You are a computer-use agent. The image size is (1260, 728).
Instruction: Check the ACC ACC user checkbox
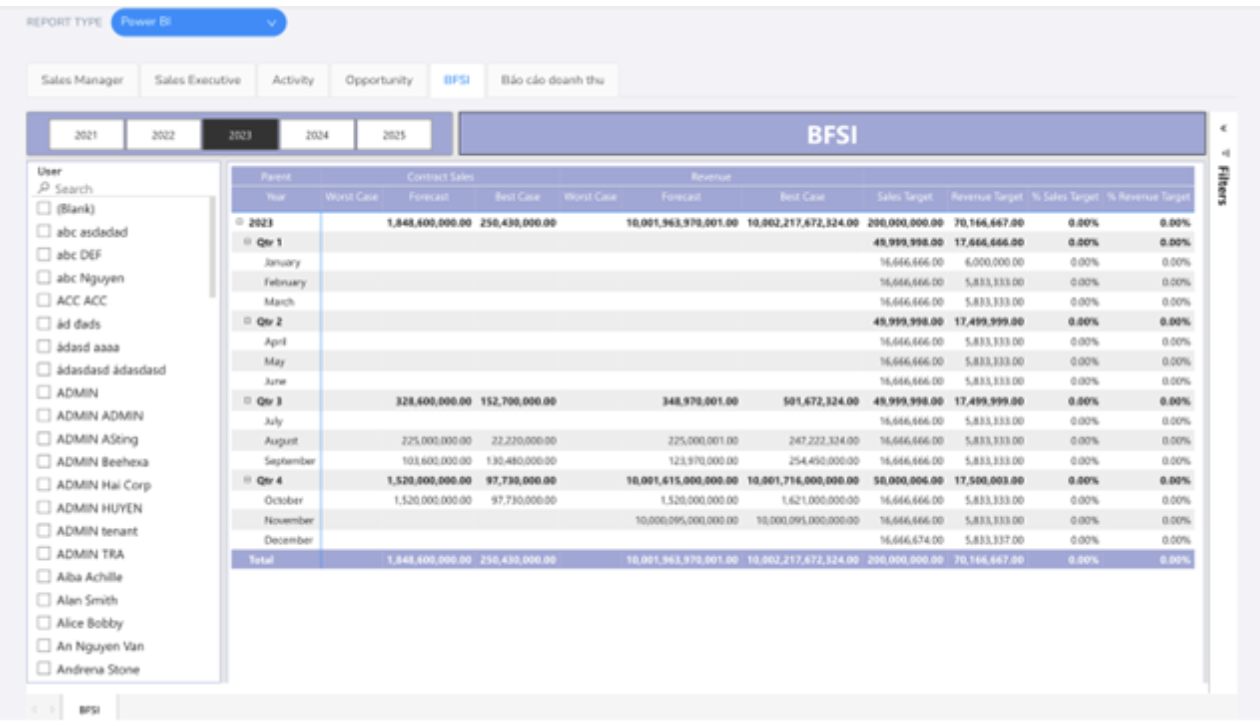click(x=43, y=301)
